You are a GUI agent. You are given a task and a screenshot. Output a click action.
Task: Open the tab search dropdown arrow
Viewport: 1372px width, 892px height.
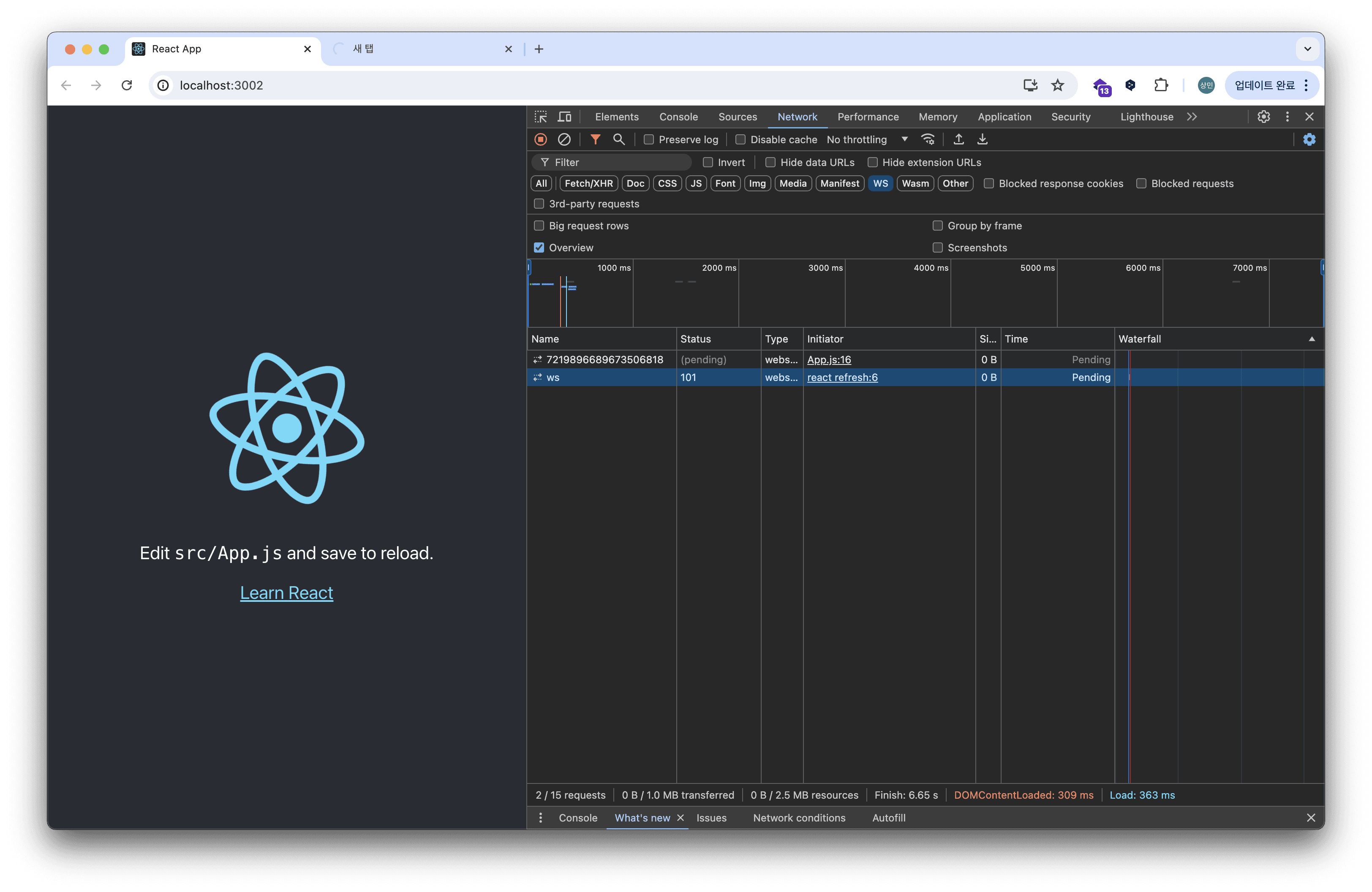(x=1307, y=49)
